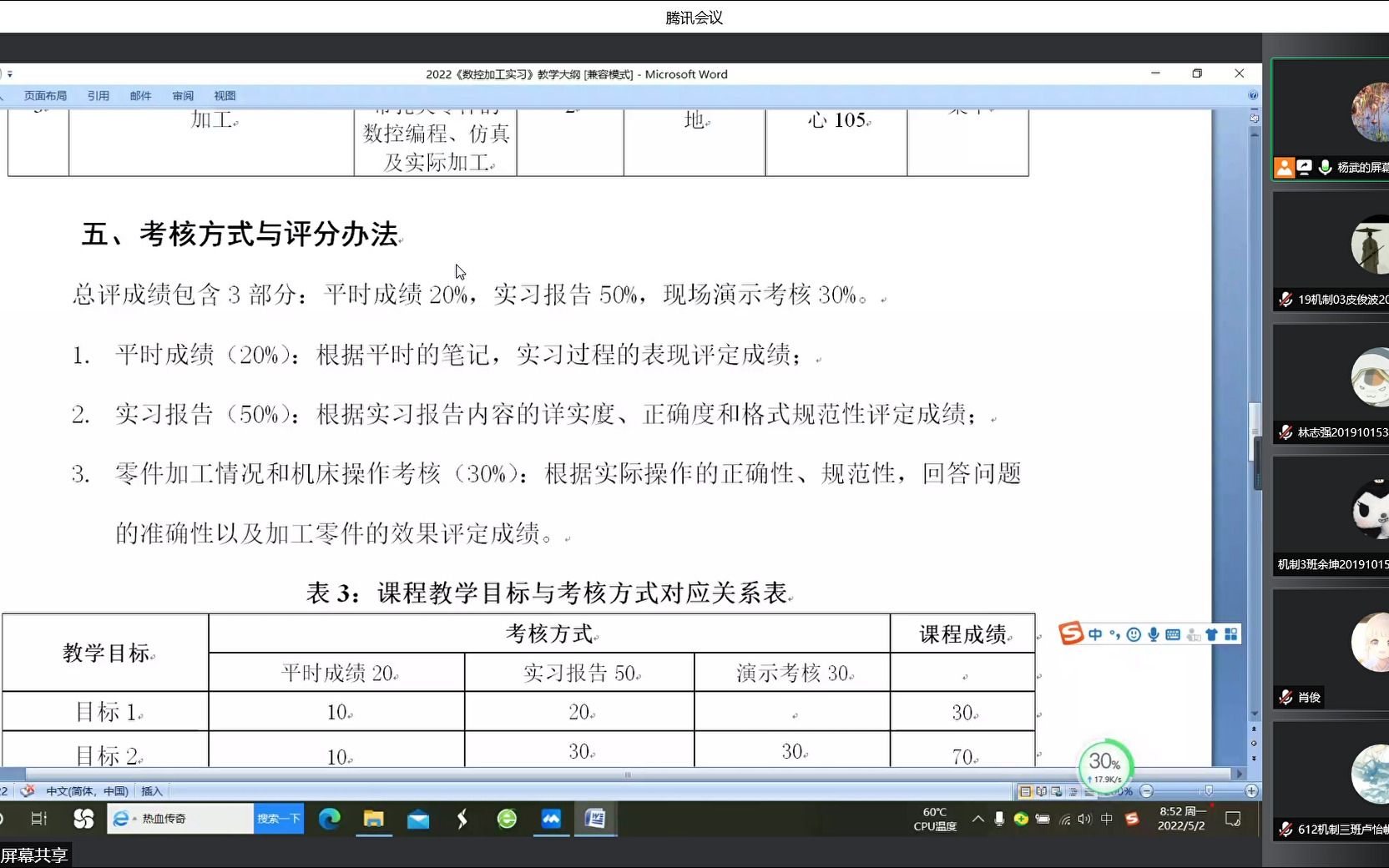Open the Sogou emoji picker

pyautogui.click(x=1134, y=634)
